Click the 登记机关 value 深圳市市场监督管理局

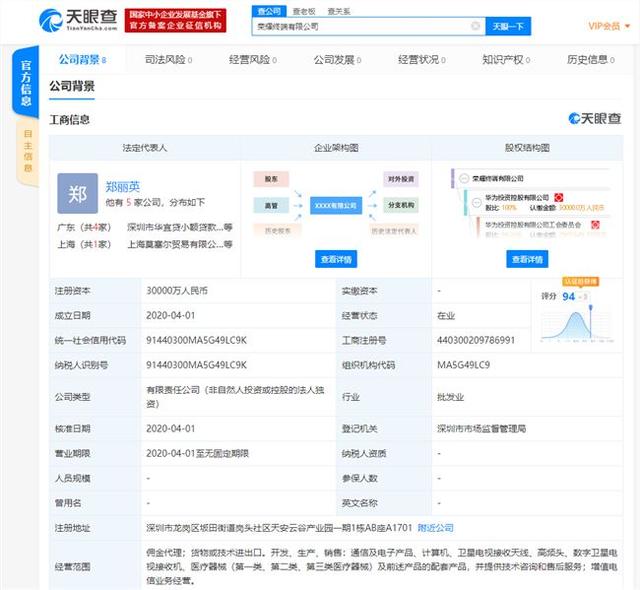pos(481,428)
